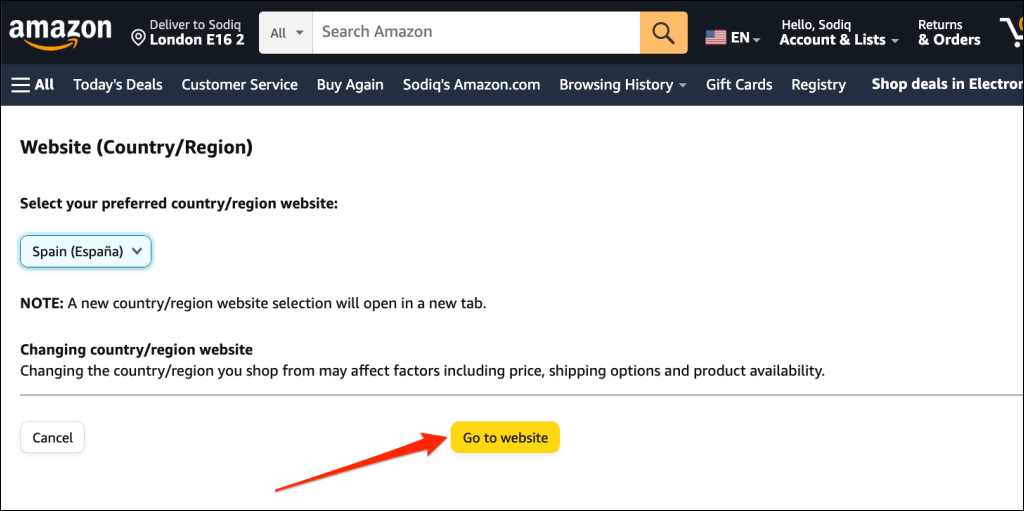Screen dimensions: 1024x511
Task: Click the location pin delivery icon
Action: [139, 38]
